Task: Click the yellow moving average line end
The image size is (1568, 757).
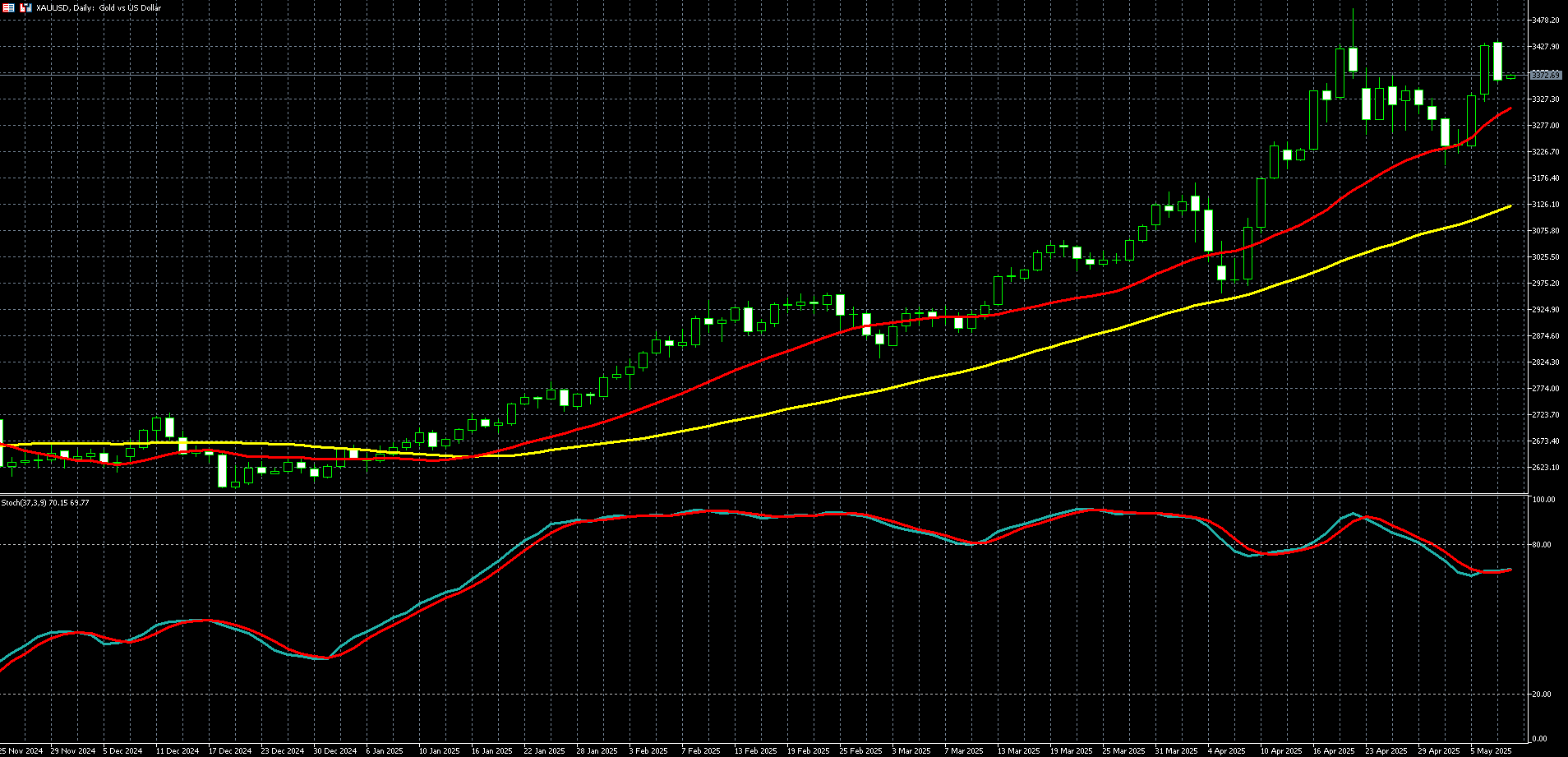Action: (x=1510, y=206)
